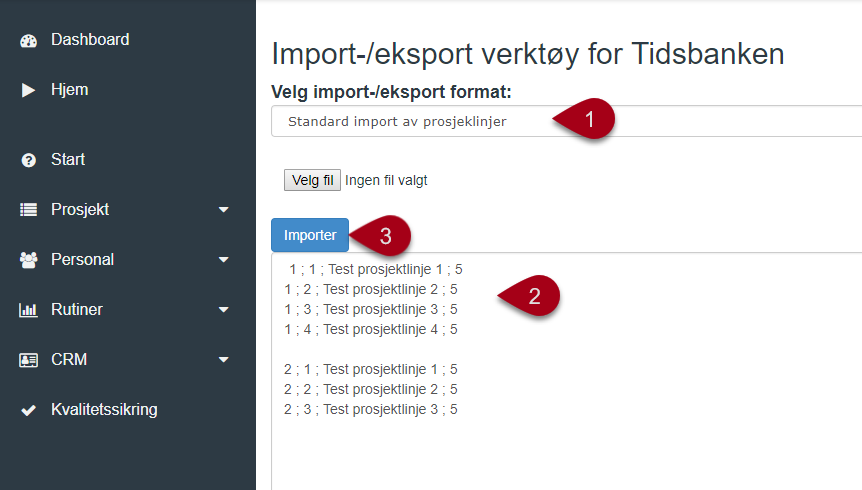Expand the Rutiner submenu arrow
Screen dimensions: 862x490
click(223, 310)
